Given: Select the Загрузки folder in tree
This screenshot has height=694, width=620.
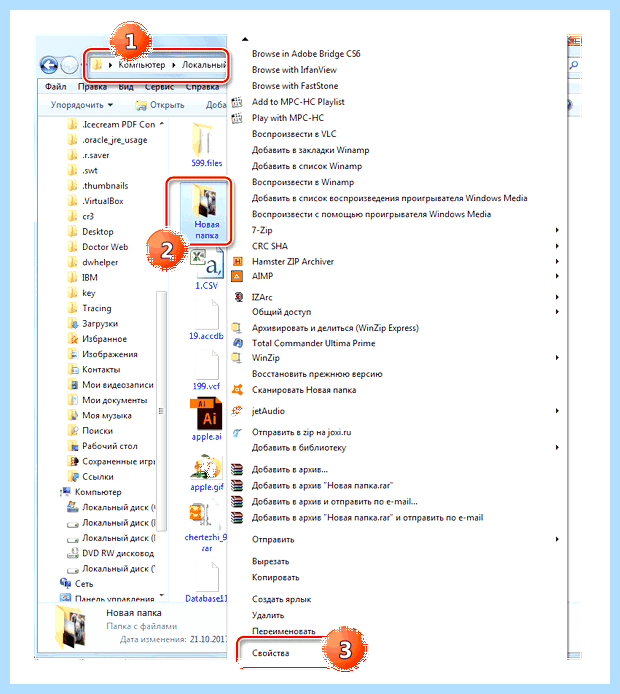Looking at the screenshot, I should [100, 324].
